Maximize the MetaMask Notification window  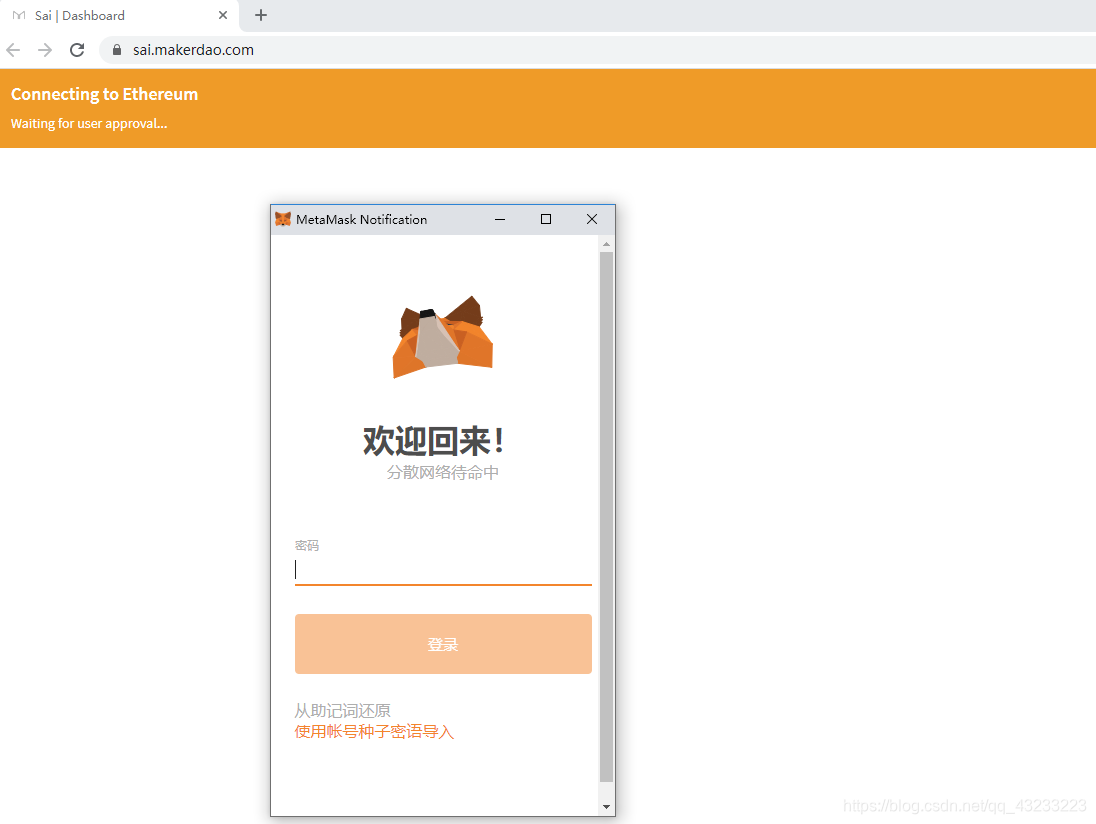(x=546, y=219)
